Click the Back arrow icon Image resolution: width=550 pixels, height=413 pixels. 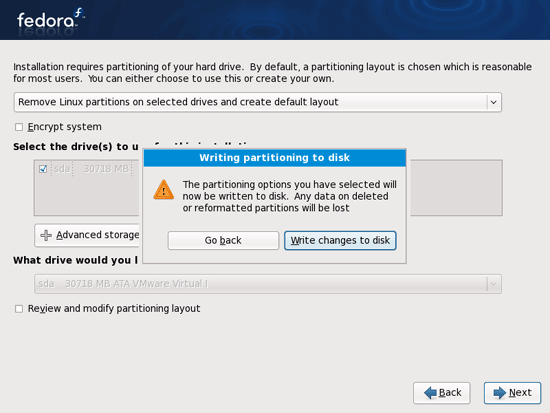(430, 392)
